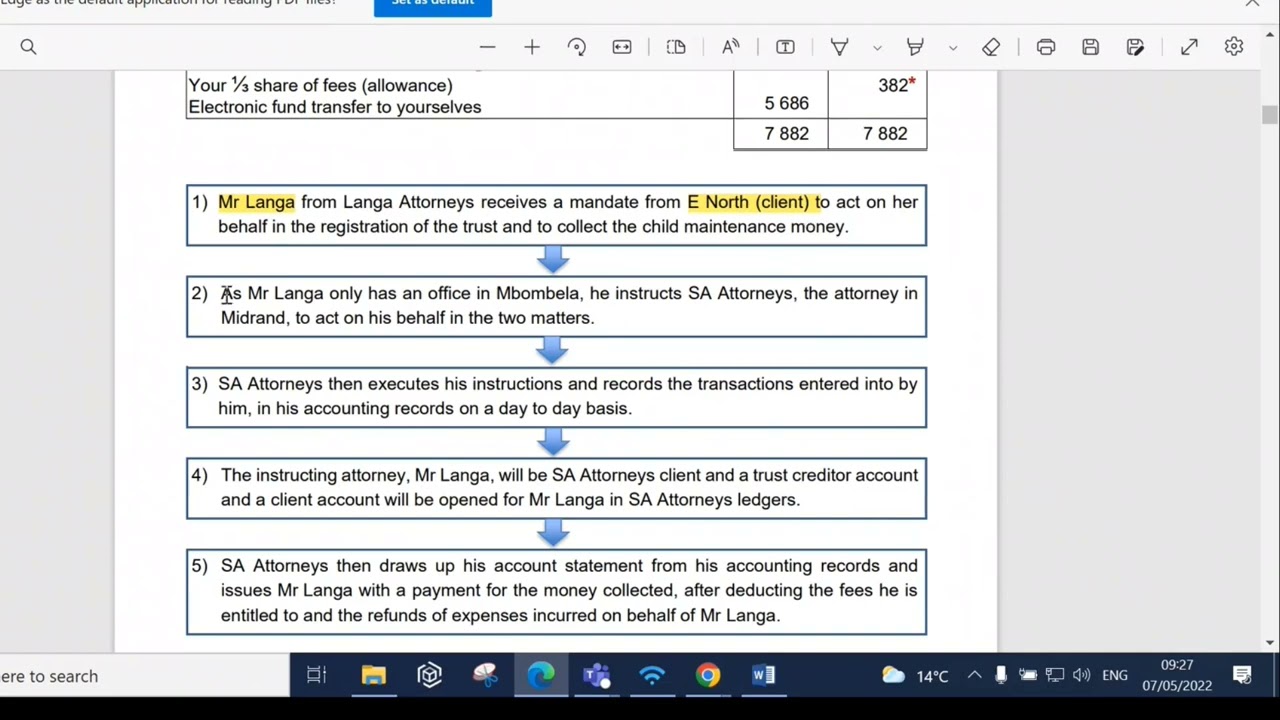The image size is (1280, 720).
Task: Zoom out with the minus button
Action: (487, 47)
